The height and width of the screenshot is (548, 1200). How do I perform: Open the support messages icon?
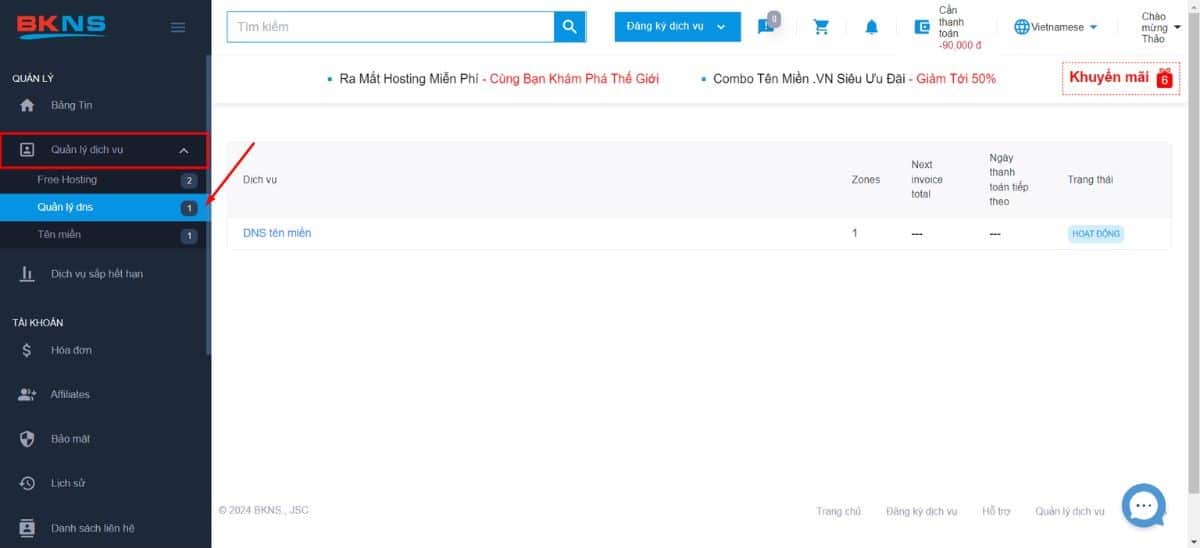click(x=766, y=27)
